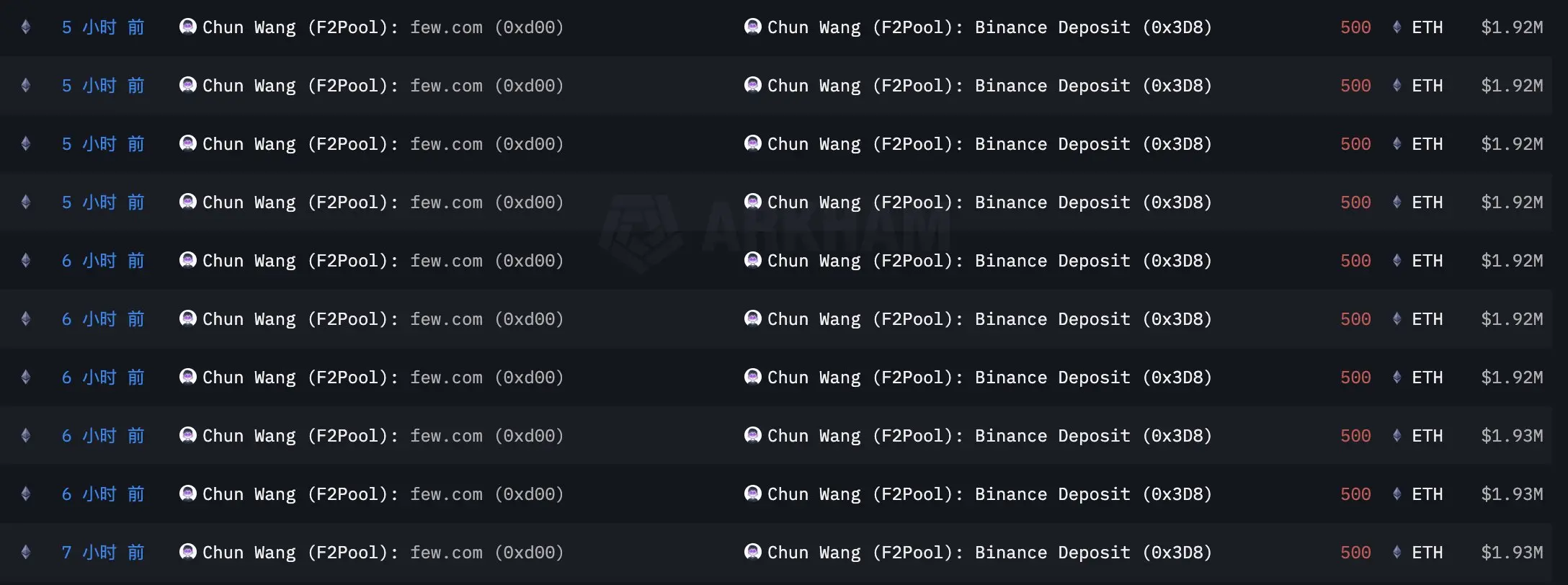Click the 500 amount in the top row
The image size is (1568, 585).
(1355, 27)
